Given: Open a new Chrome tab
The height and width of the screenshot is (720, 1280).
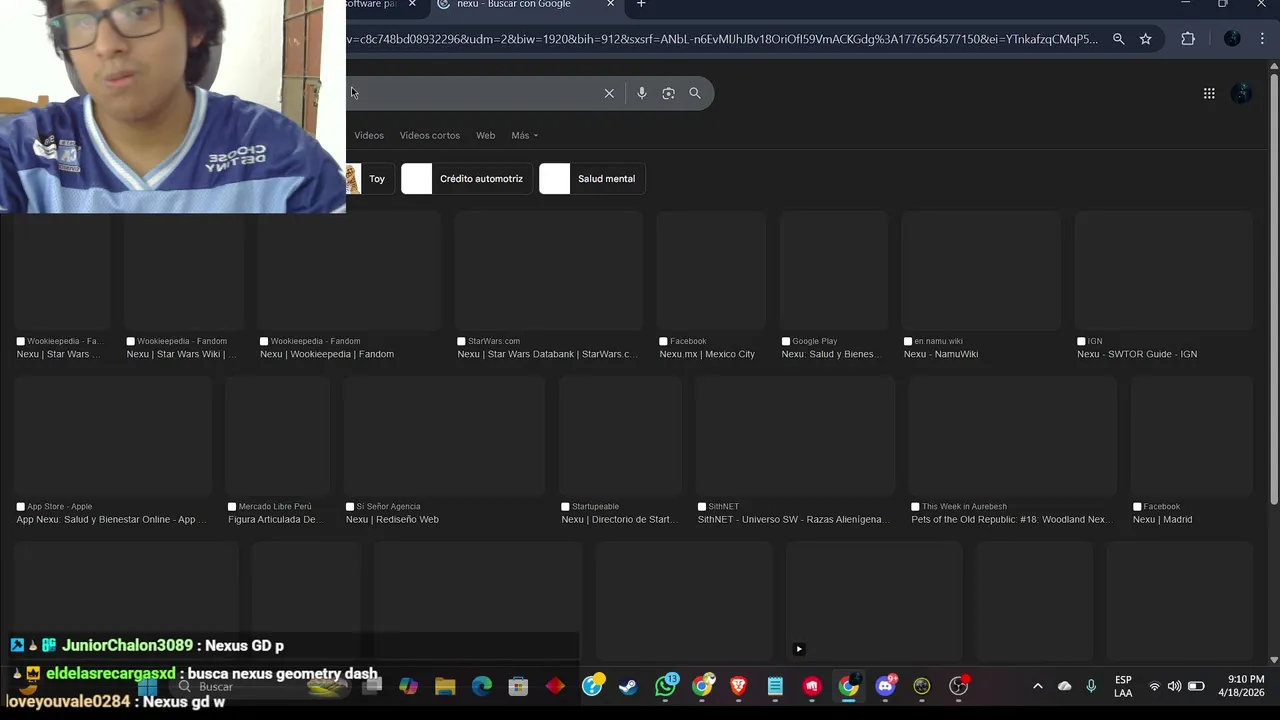Looking at the screenshot, I should 641,4.
